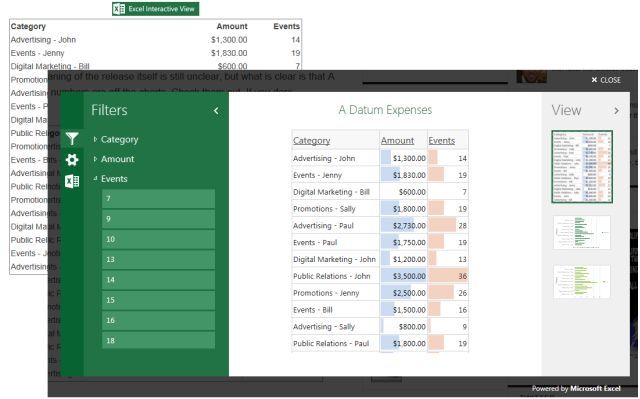
Task: Click the Excel Interactive View button
Action: 156,9
